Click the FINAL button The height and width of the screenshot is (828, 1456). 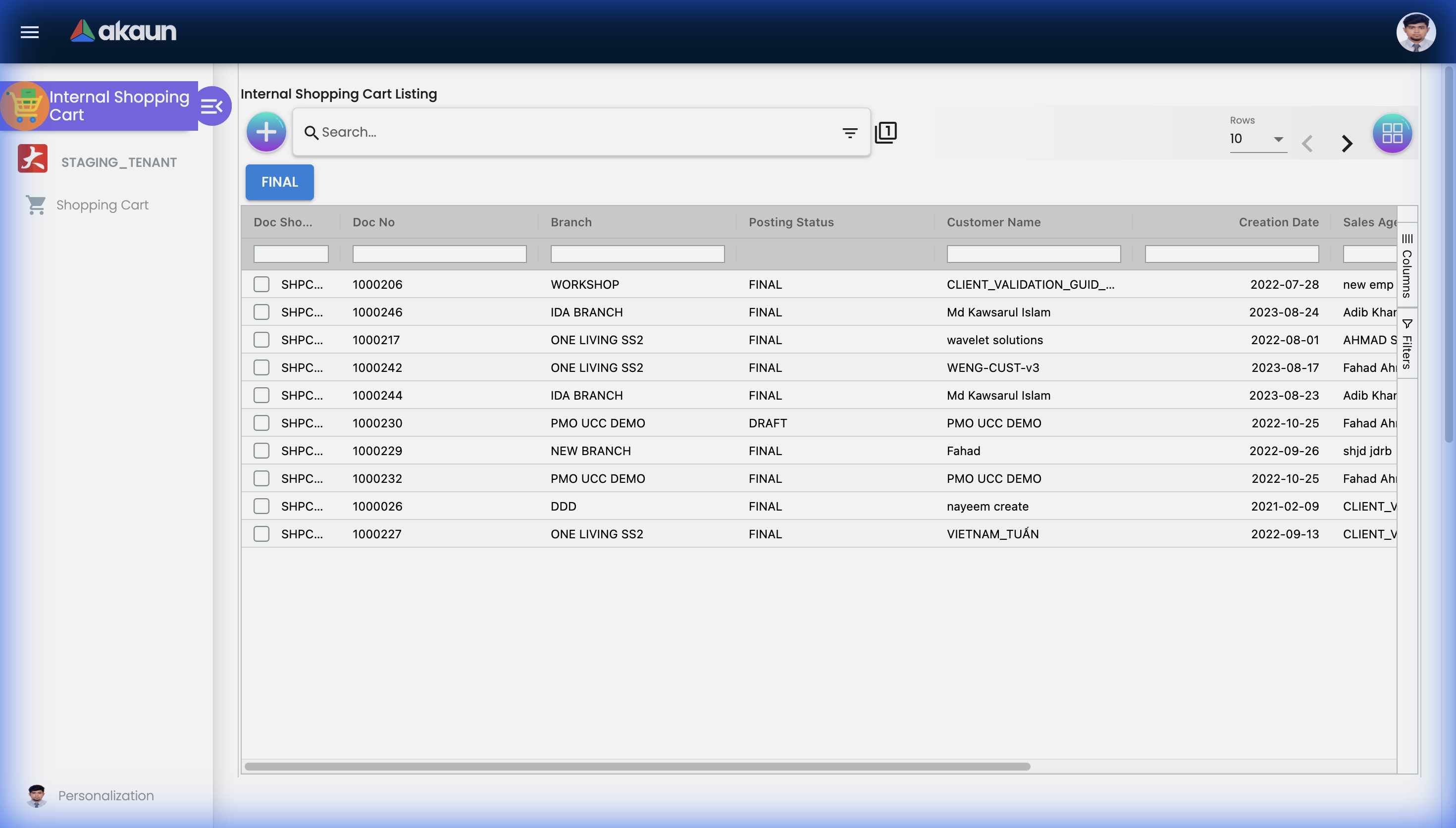(279, 182)
